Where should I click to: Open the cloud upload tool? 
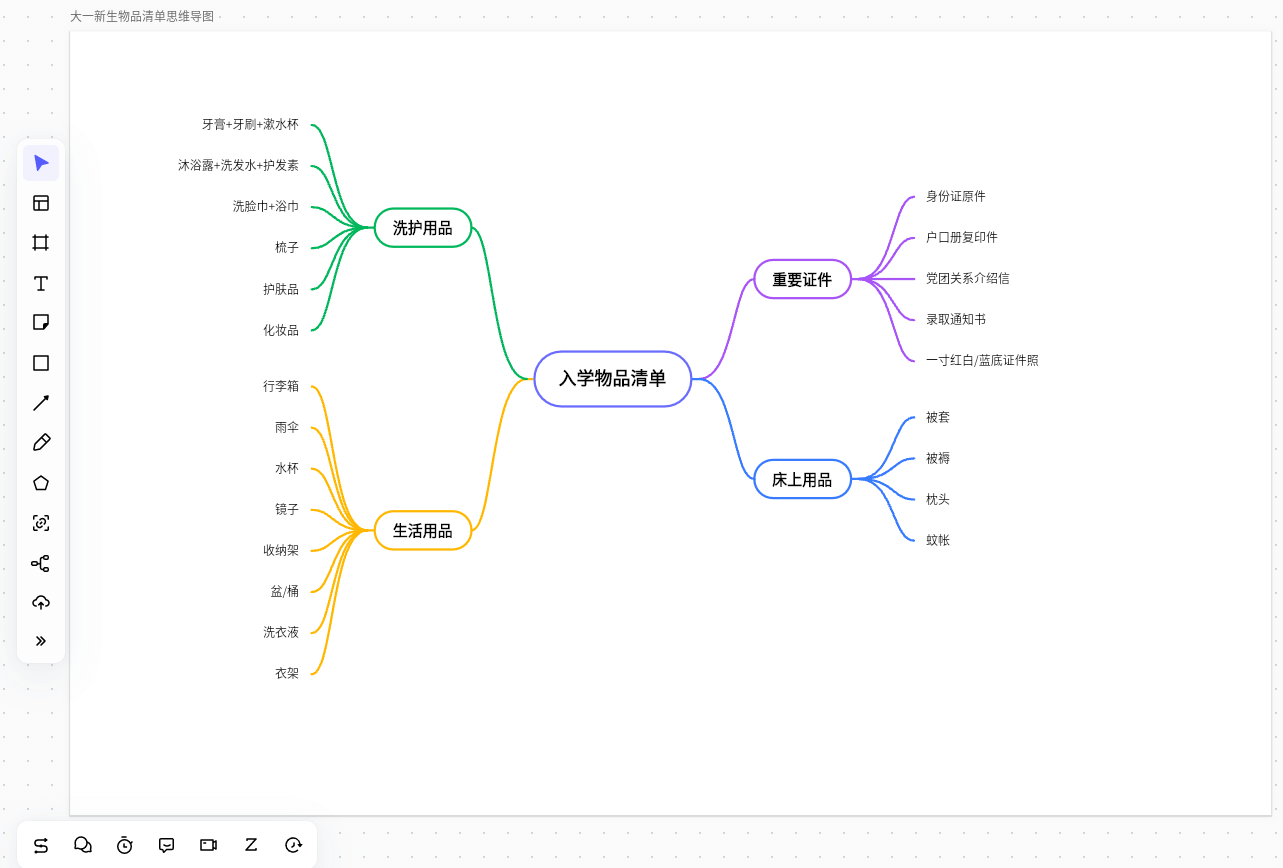41,602
